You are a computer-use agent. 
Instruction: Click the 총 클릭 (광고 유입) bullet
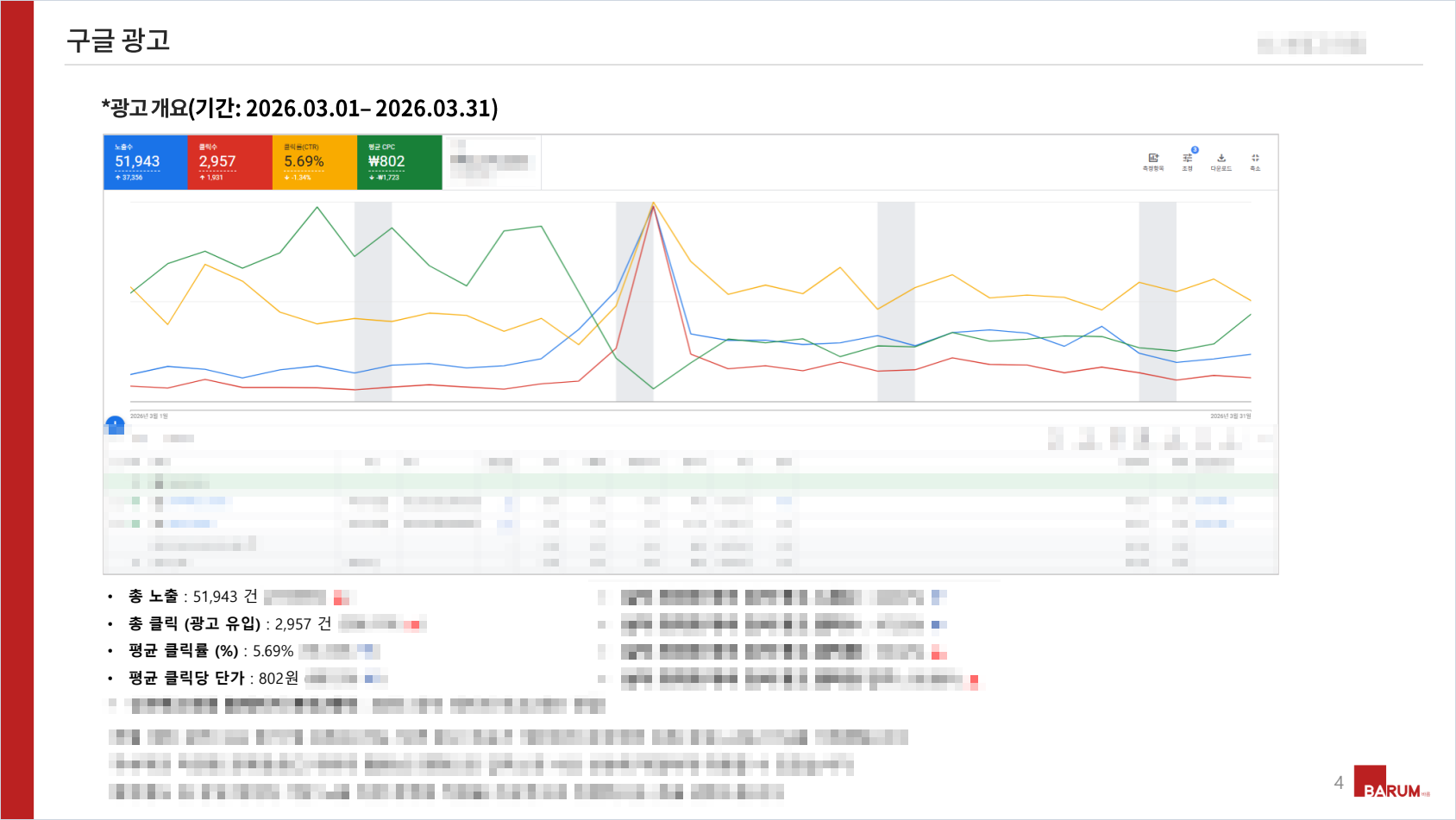229,623
